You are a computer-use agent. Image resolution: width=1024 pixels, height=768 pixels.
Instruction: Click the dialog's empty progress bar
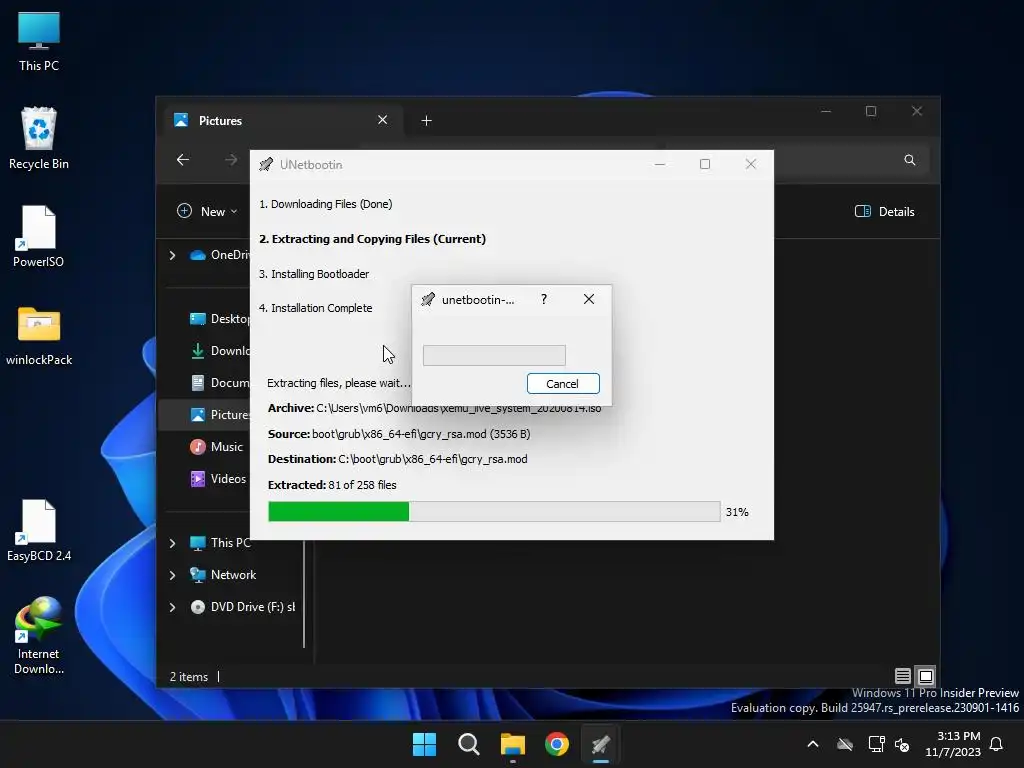click(x=494, y=355)
